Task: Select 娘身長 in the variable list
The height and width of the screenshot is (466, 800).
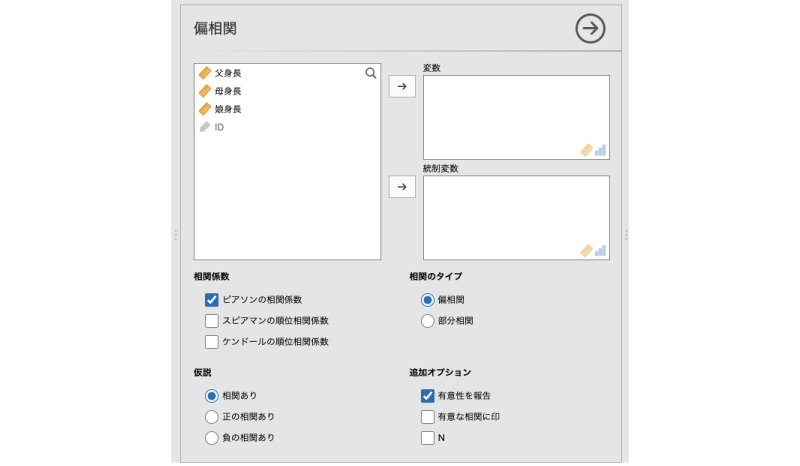Action: (228, 109)
